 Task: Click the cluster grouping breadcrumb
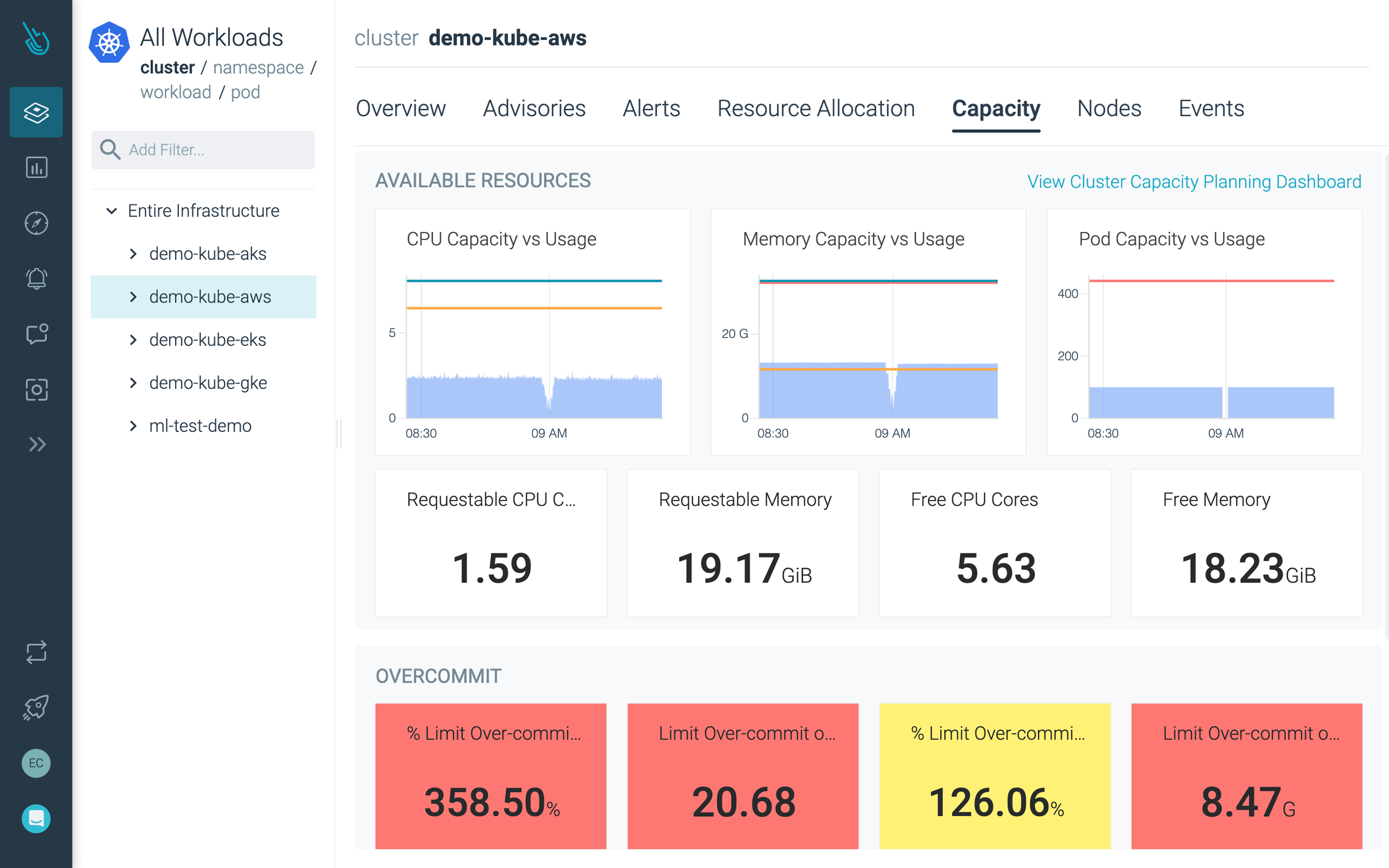168,68
